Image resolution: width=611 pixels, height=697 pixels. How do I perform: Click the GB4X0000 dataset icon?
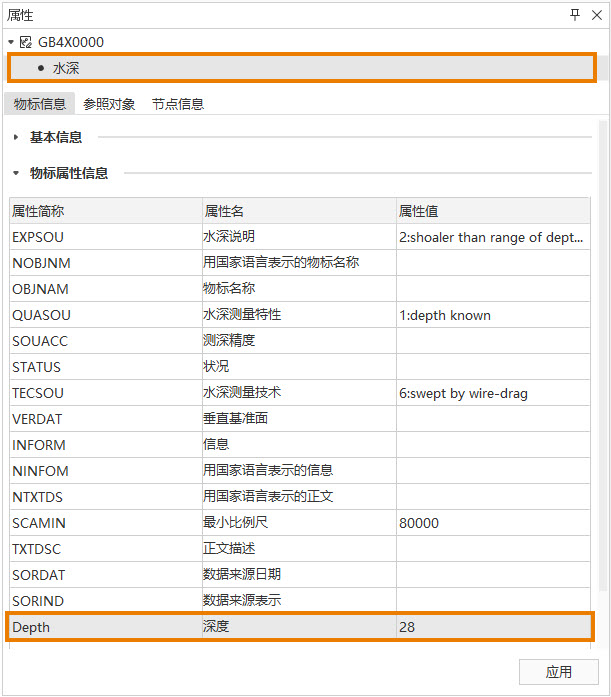click(26, 42)
